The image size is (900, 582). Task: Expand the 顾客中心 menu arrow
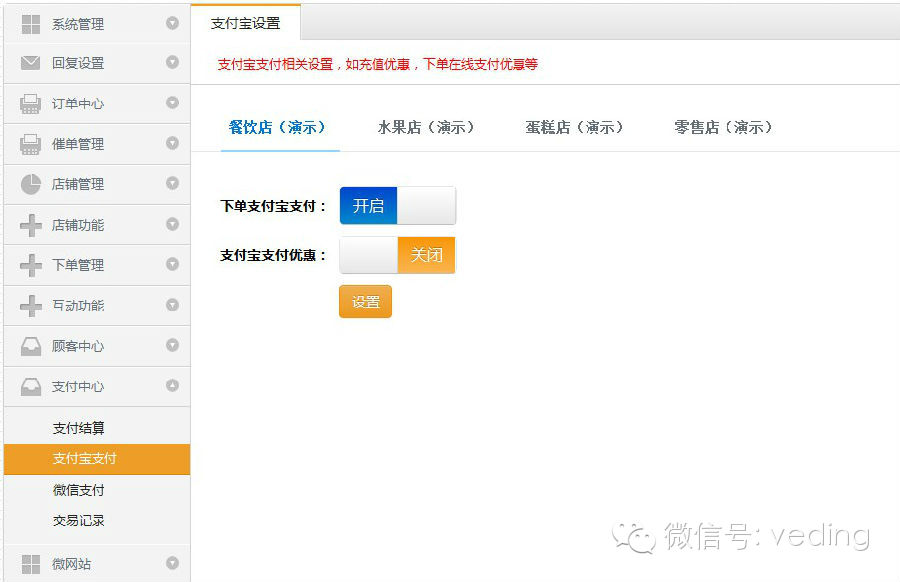click(172, 345)
